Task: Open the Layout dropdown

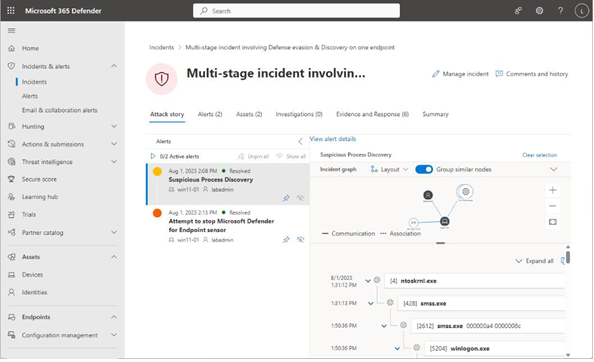Action: pos(389,169)
